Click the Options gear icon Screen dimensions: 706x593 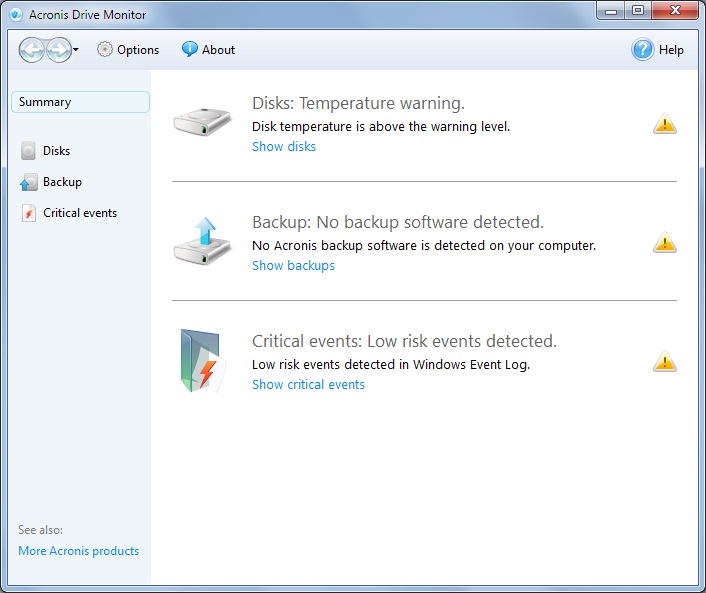point(104,50)
